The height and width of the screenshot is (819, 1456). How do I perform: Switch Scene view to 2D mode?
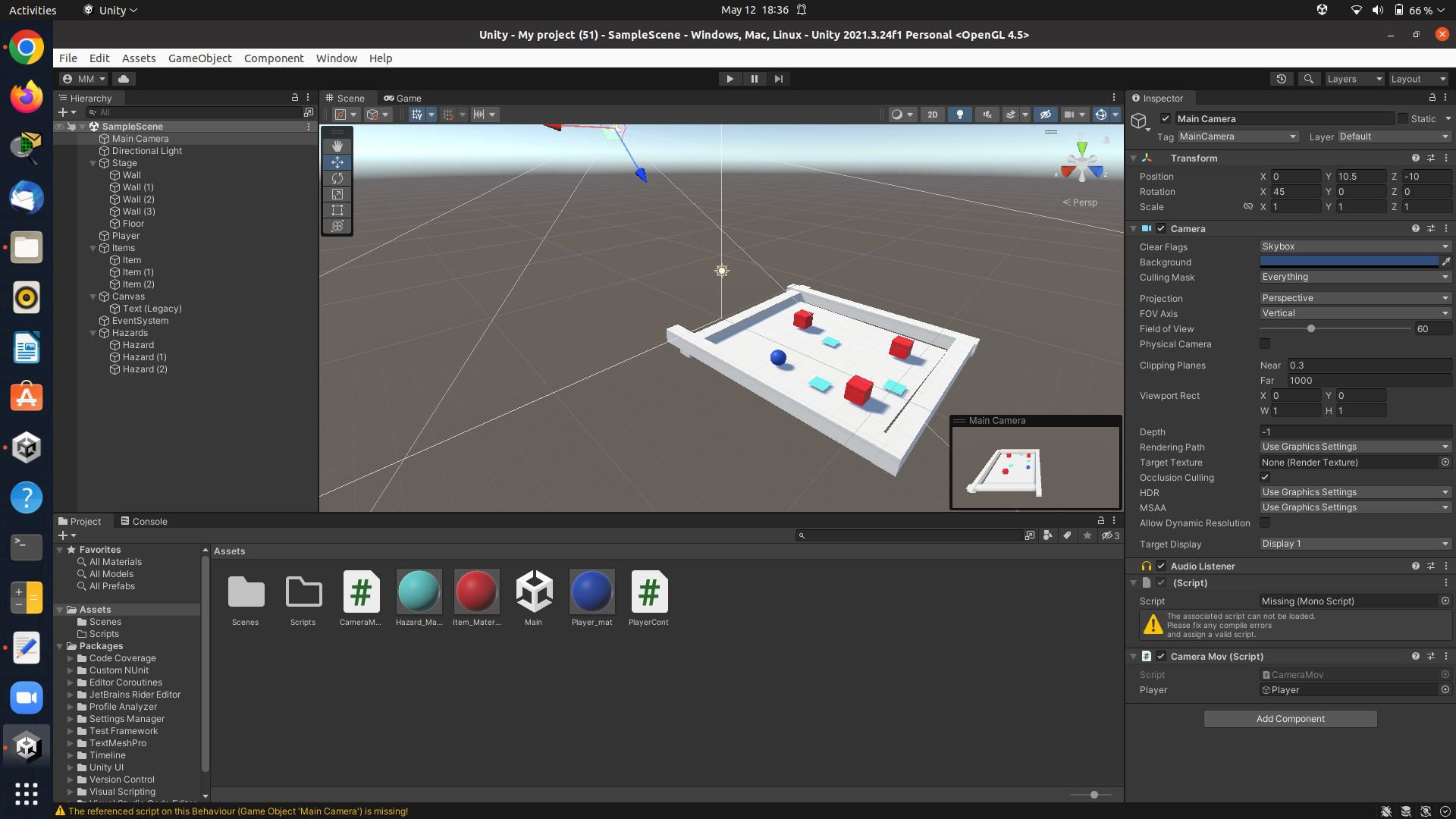coord(932,115)
